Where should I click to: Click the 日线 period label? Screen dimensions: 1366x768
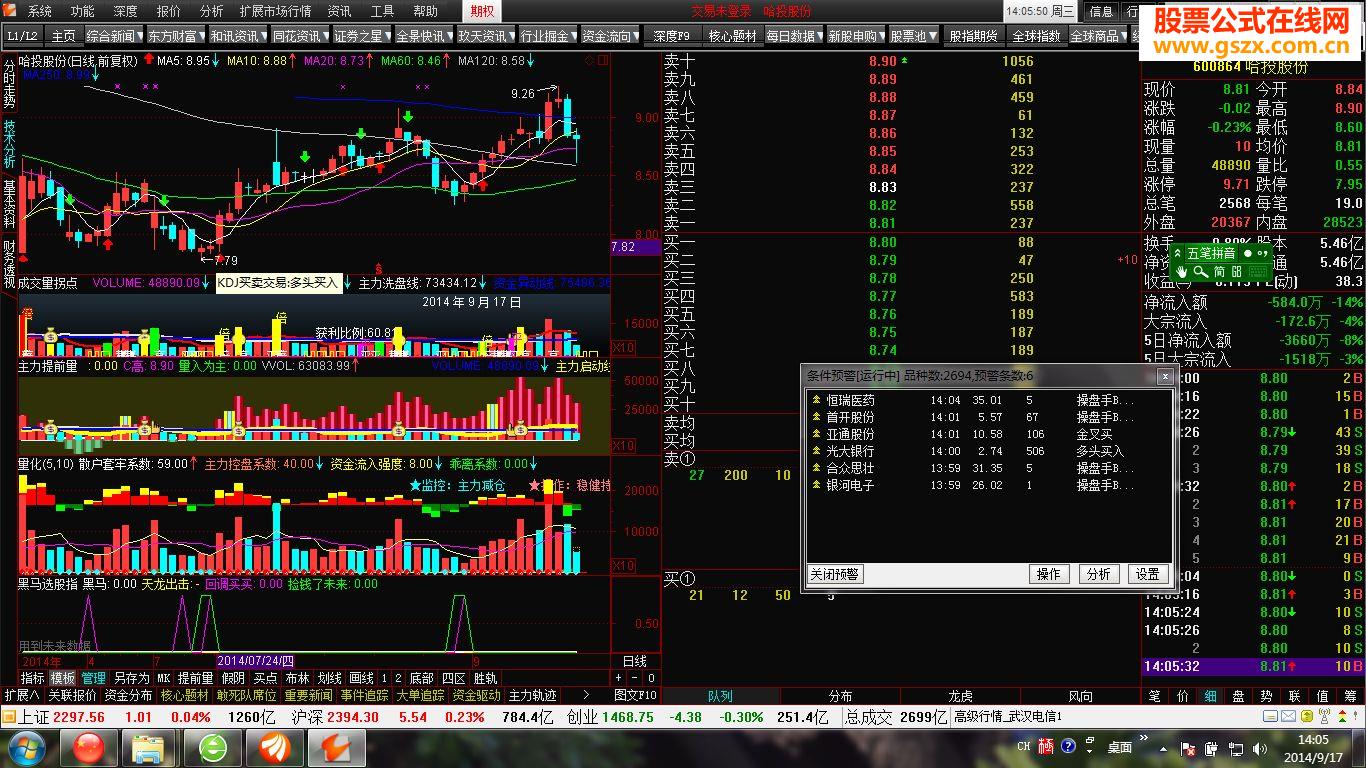635,661
